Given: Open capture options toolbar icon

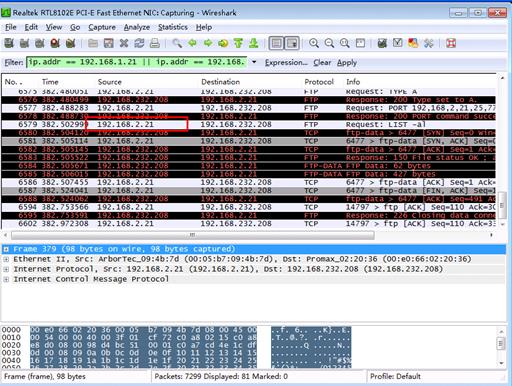Looking at the screenshot, I should coord(24,43).
